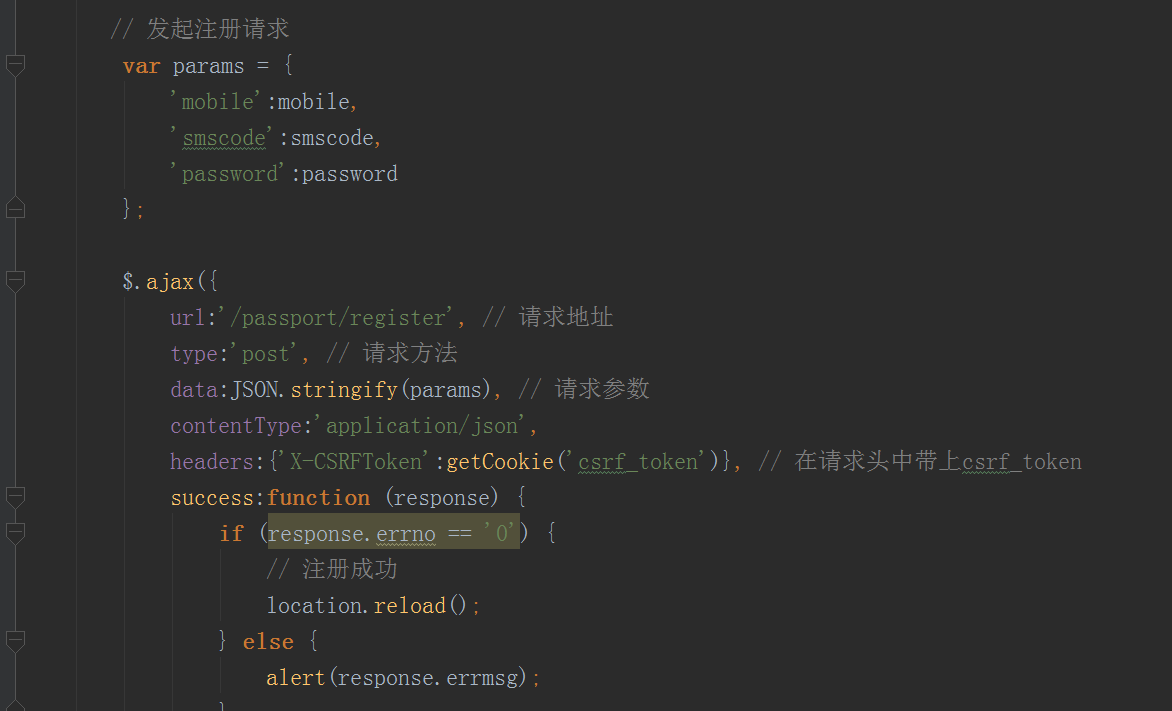
Task: Fold the if response.errno block
Action: [14, 533]
